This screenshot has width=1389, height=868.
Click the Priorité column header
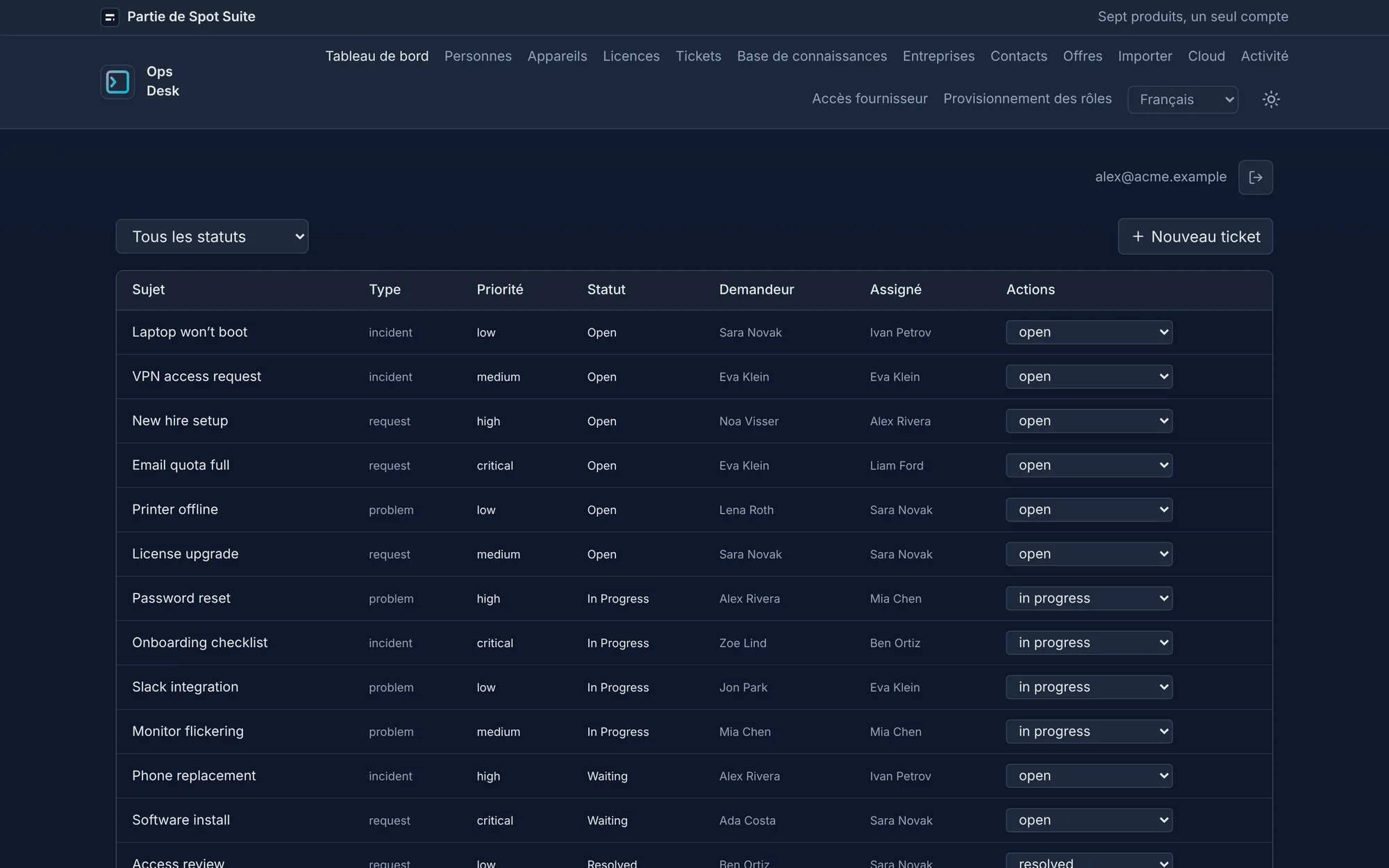click(x=500, y=290)
